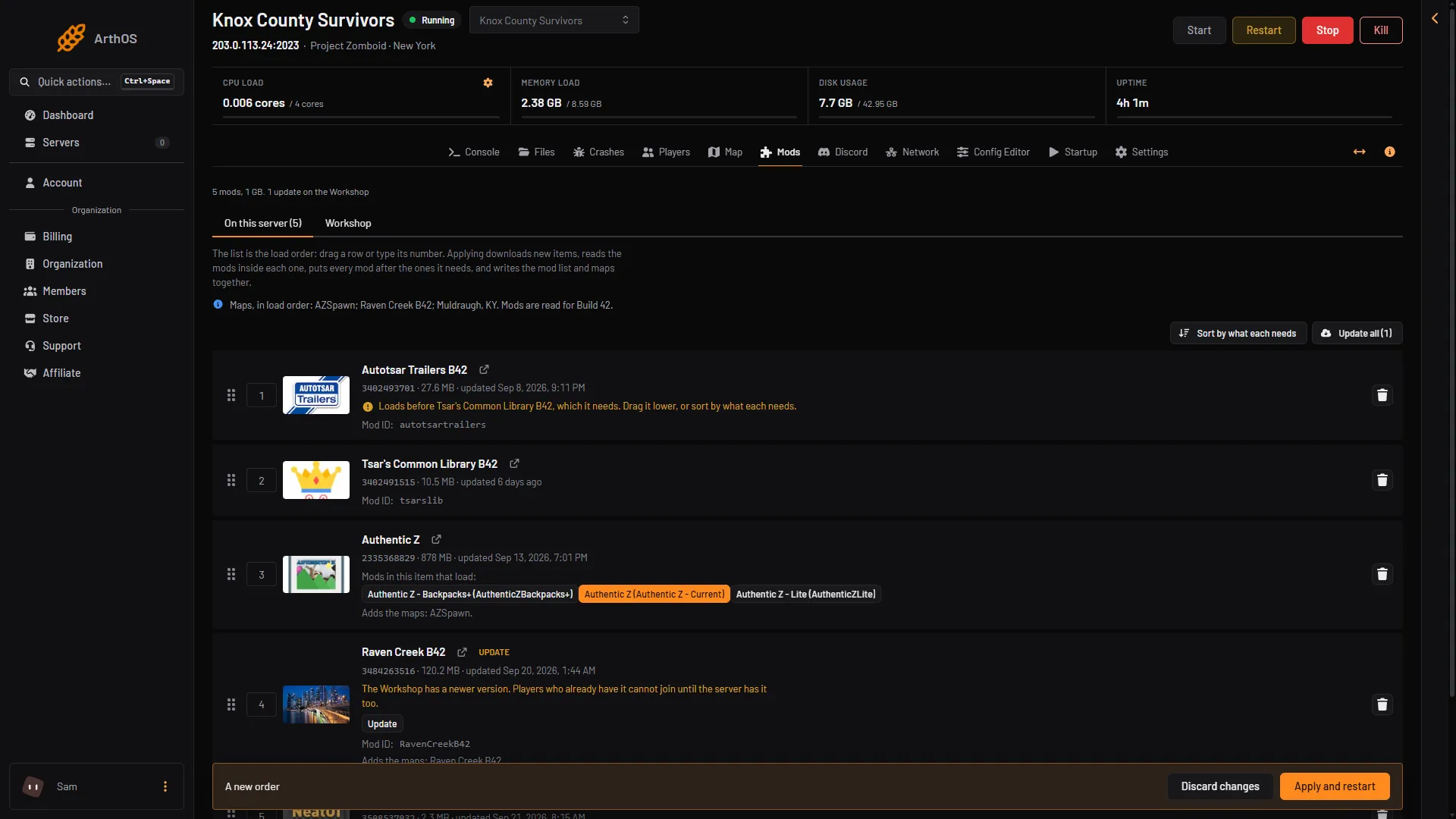Click Discard changes button
The height and width of the screenshot is (819, 1456).
tap(1219, 786)
